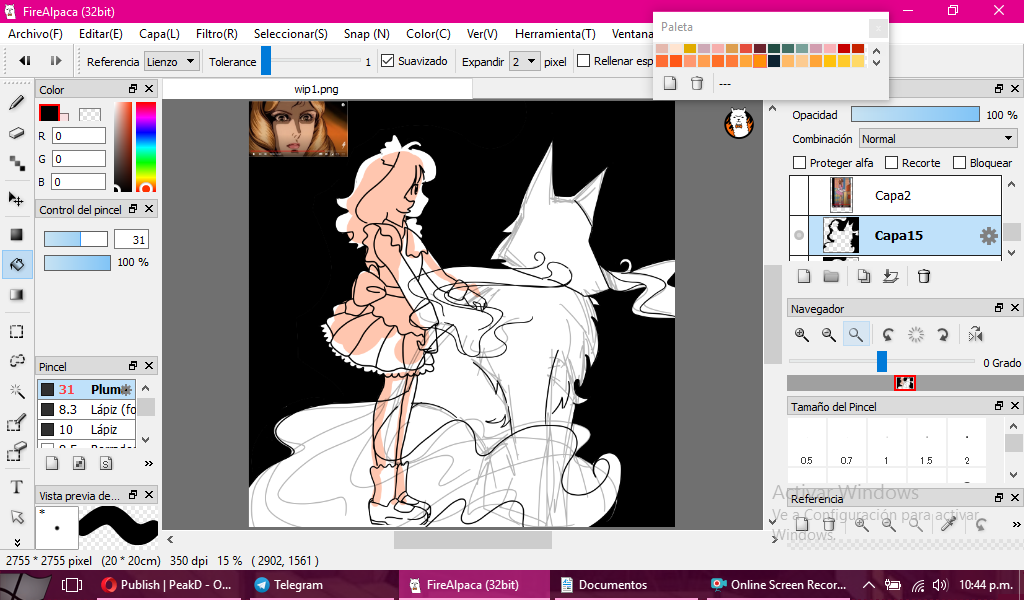
Task: Select the Move tool
Action: point(17,199)
